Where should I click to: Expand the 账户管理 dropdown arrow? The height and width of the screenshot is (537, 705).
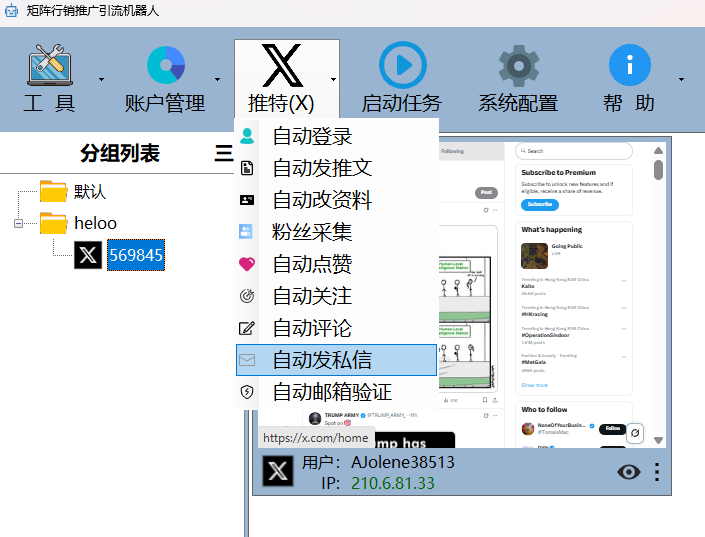(218, 80)
